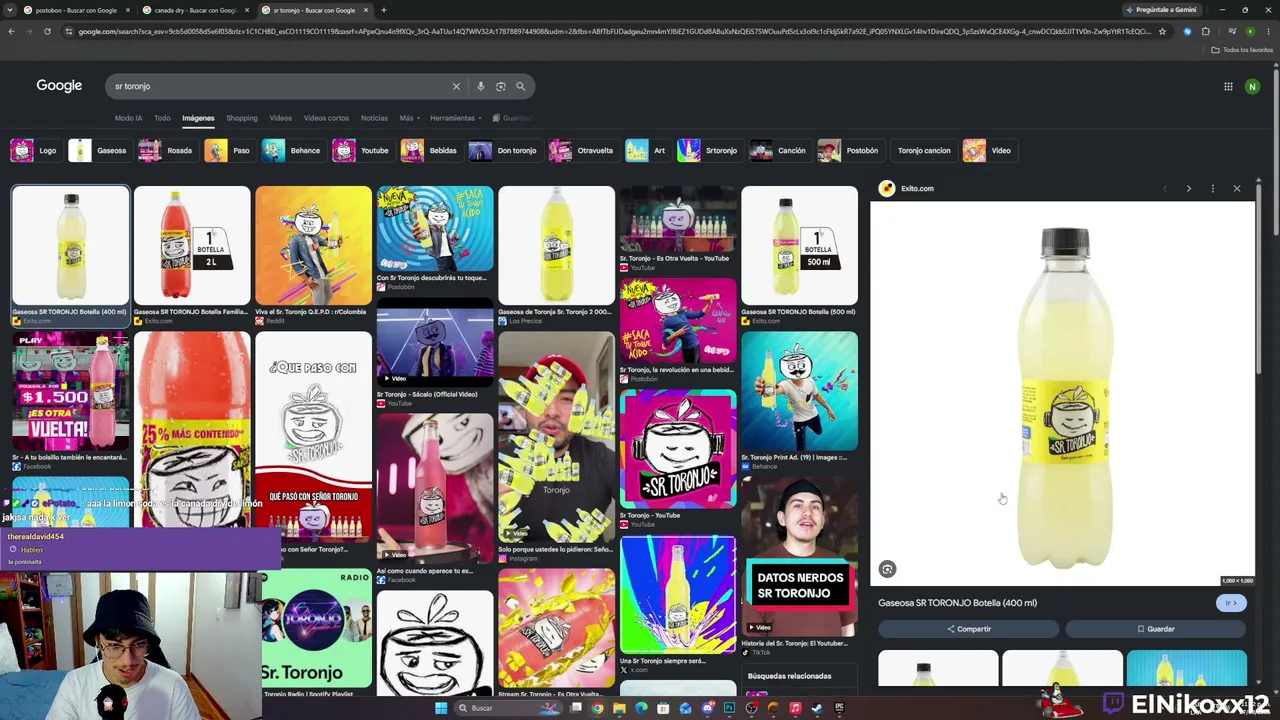Open Photoshop from the taskbar
Image resolution: width=1280 pixels, height=720 pixels.
pyautogui.click(x=729, y=708)
